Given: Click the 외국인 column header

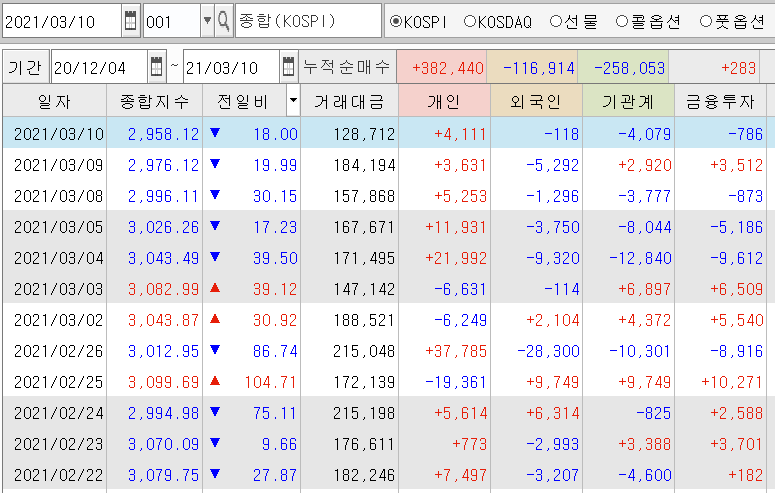Looking at the screenshot, I should pos(536,100).
